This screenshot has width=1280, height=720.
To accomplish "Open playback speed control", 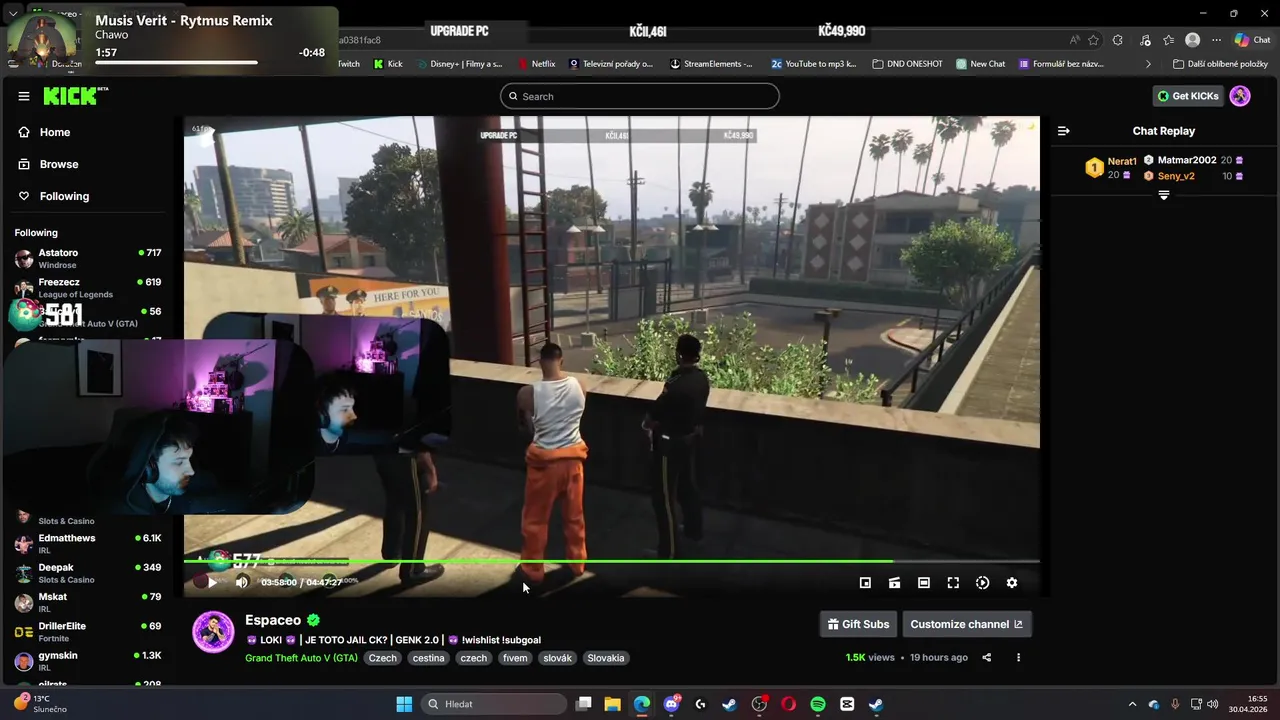I will click(x=982, y=583).
